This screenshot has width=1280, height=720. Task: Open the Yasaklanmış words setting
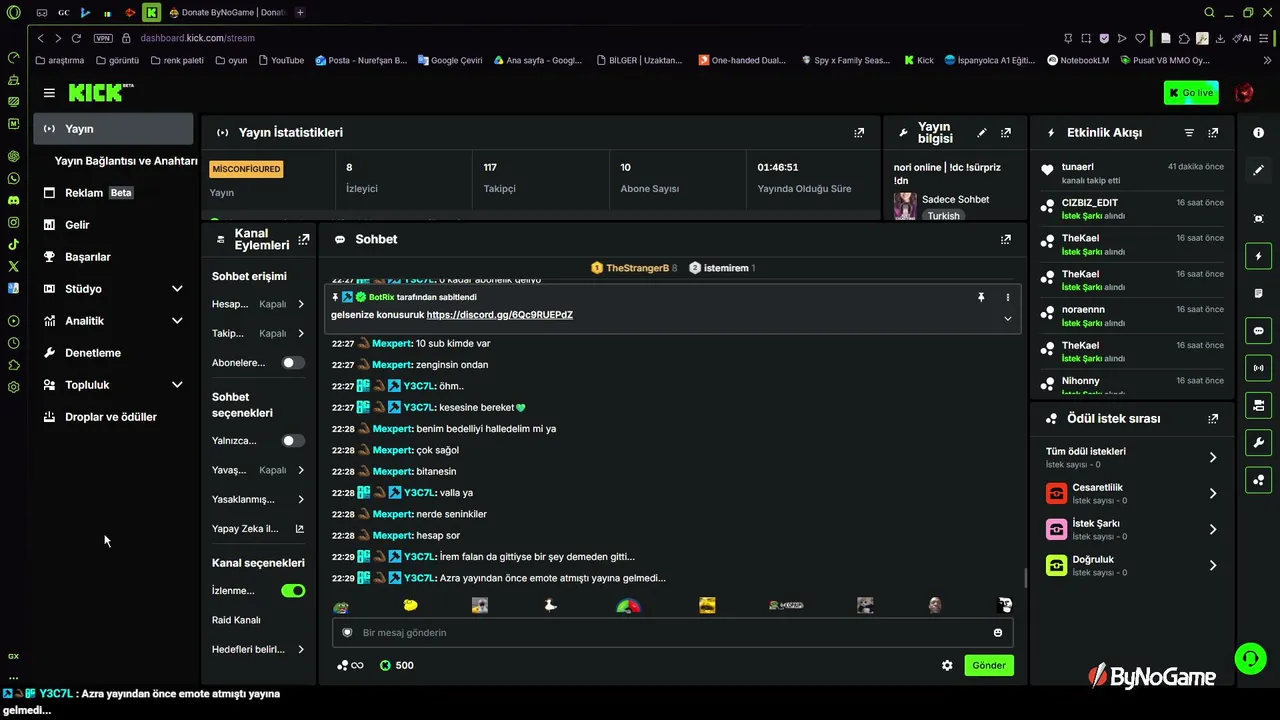[x=258, y=499]
